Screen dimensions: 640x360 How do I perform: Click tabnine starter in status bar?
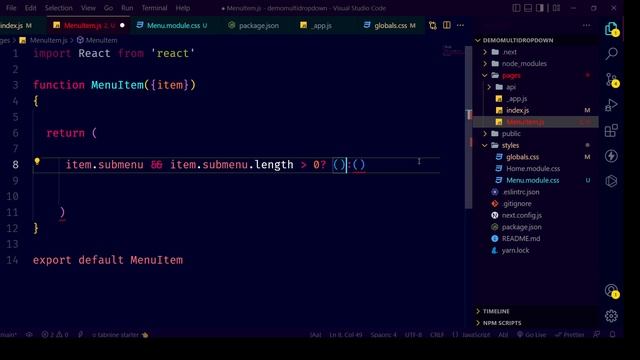pos(120,335)
